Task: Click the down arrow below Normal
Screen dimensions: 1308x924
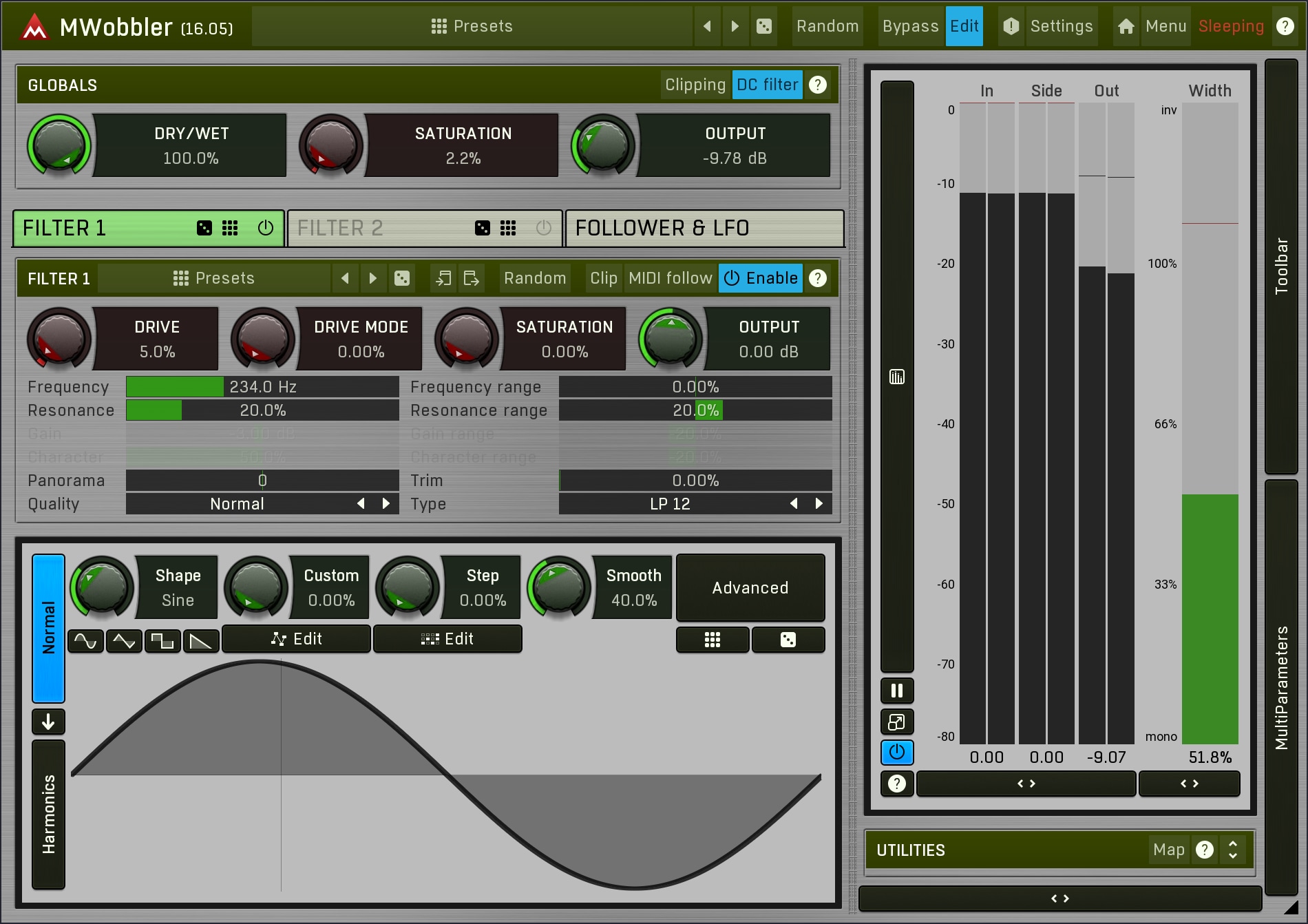Action: (48, 722)
